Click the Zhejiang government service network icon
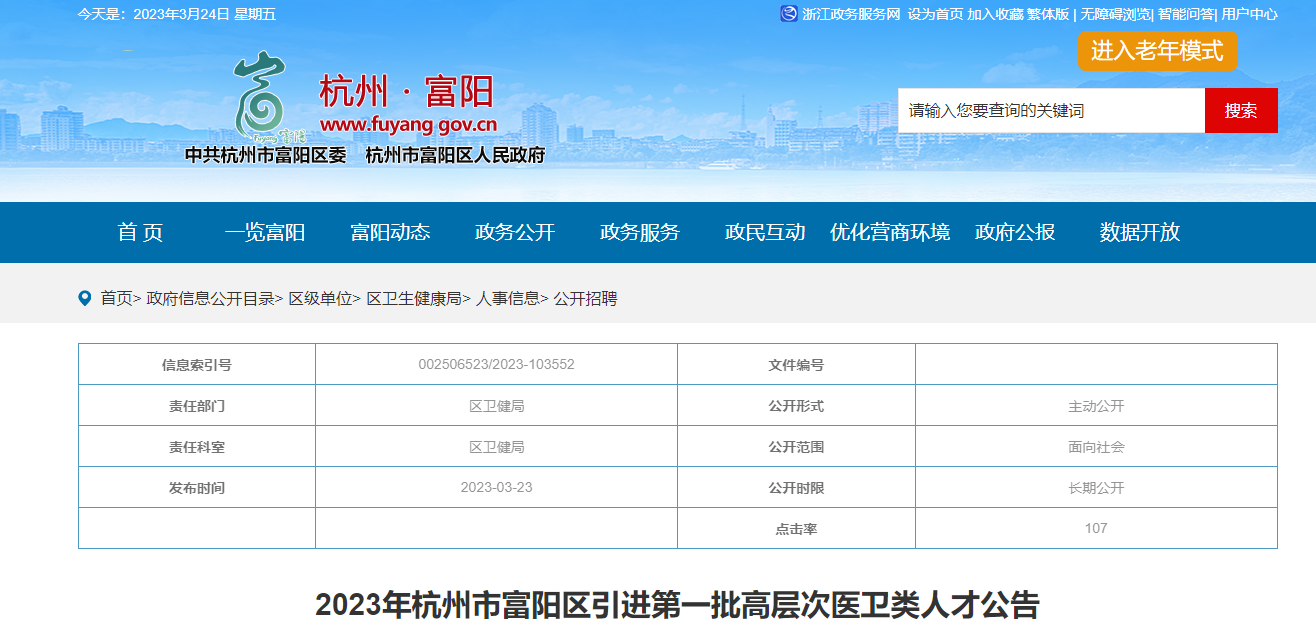Screen dimensions: 1316x643 tap(789, 14)
